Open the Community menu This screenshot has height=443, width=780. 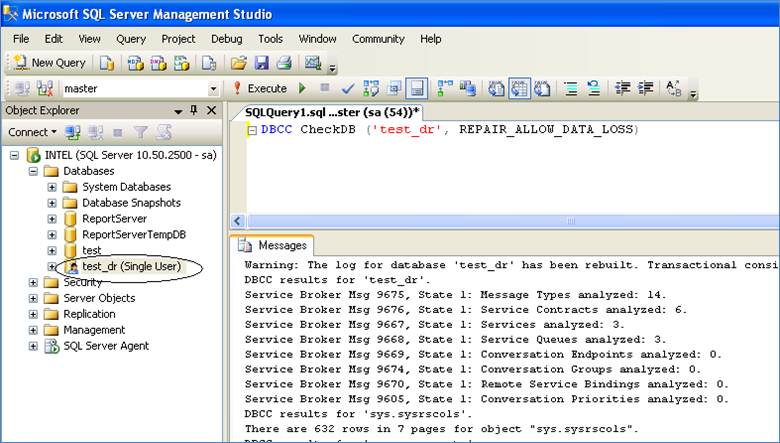378,39
